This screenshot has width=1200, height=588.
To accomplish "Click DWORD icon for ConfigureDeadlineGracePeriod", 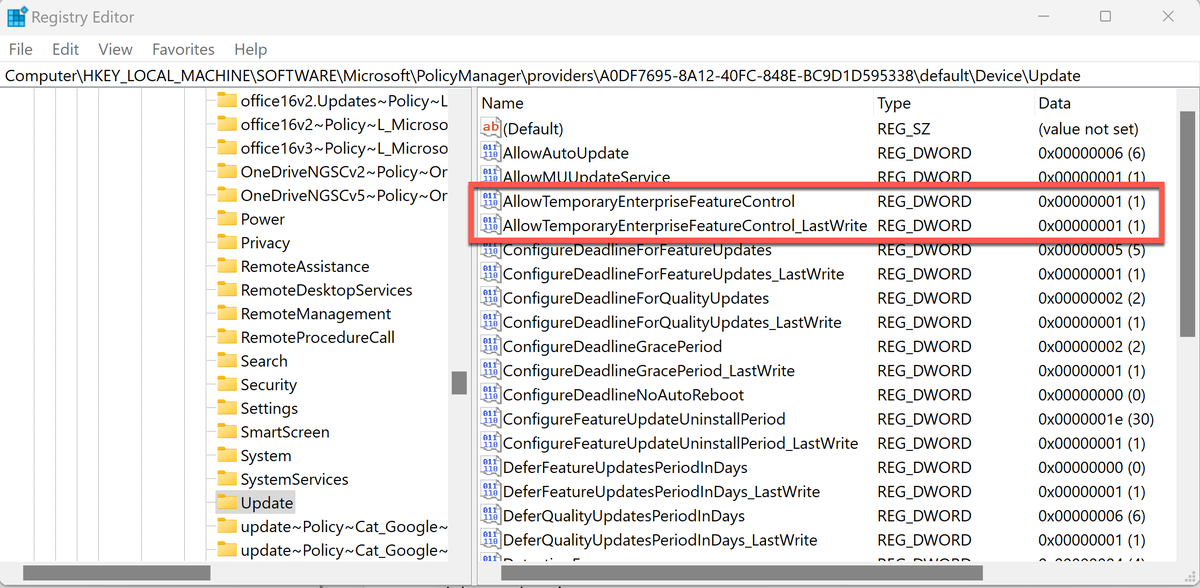I will click(x=491, y=347).
